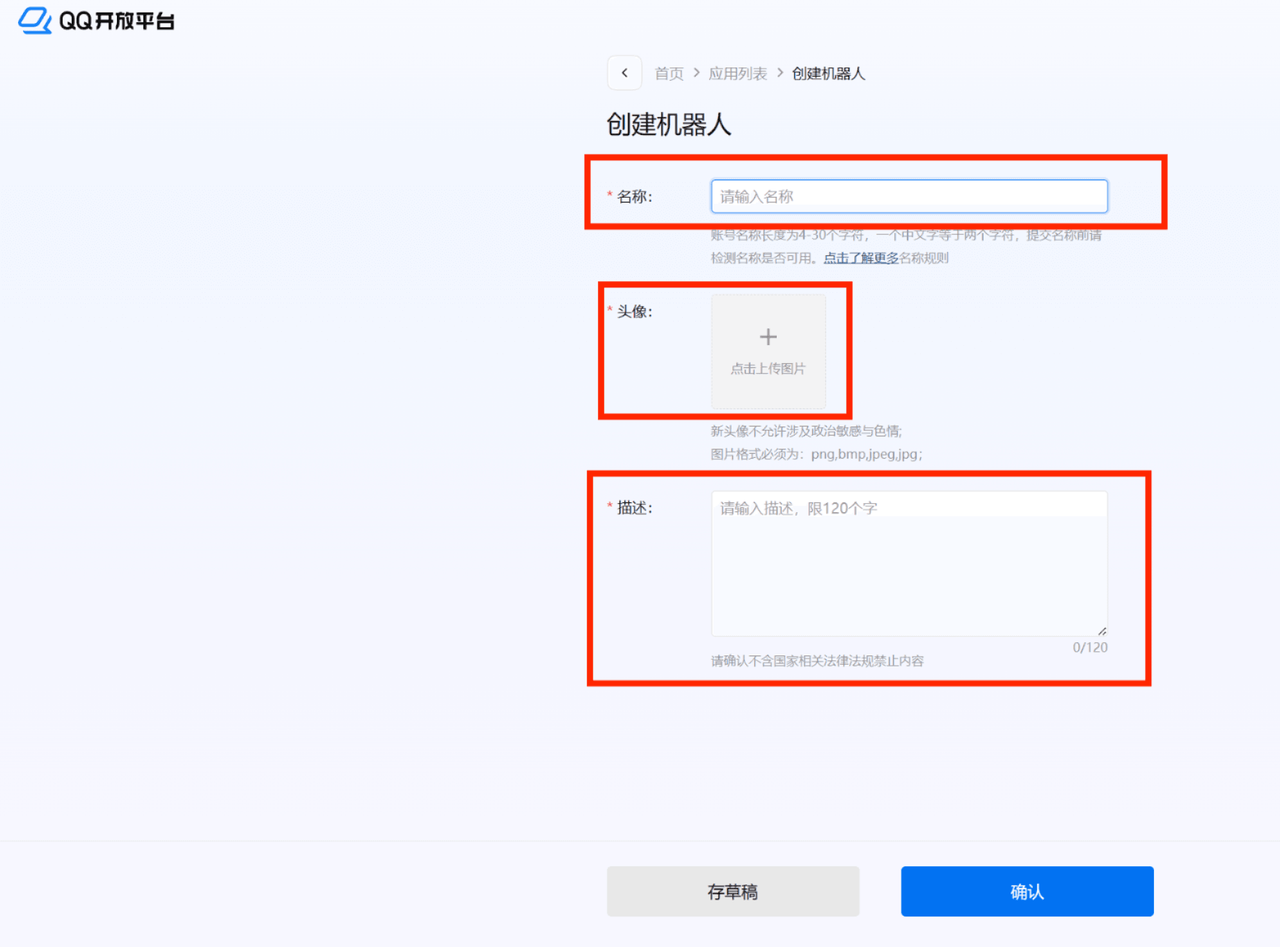Click the plus icon to upload avatar
The width and height of the screenshot is (1280, 947).
[768, 337]
